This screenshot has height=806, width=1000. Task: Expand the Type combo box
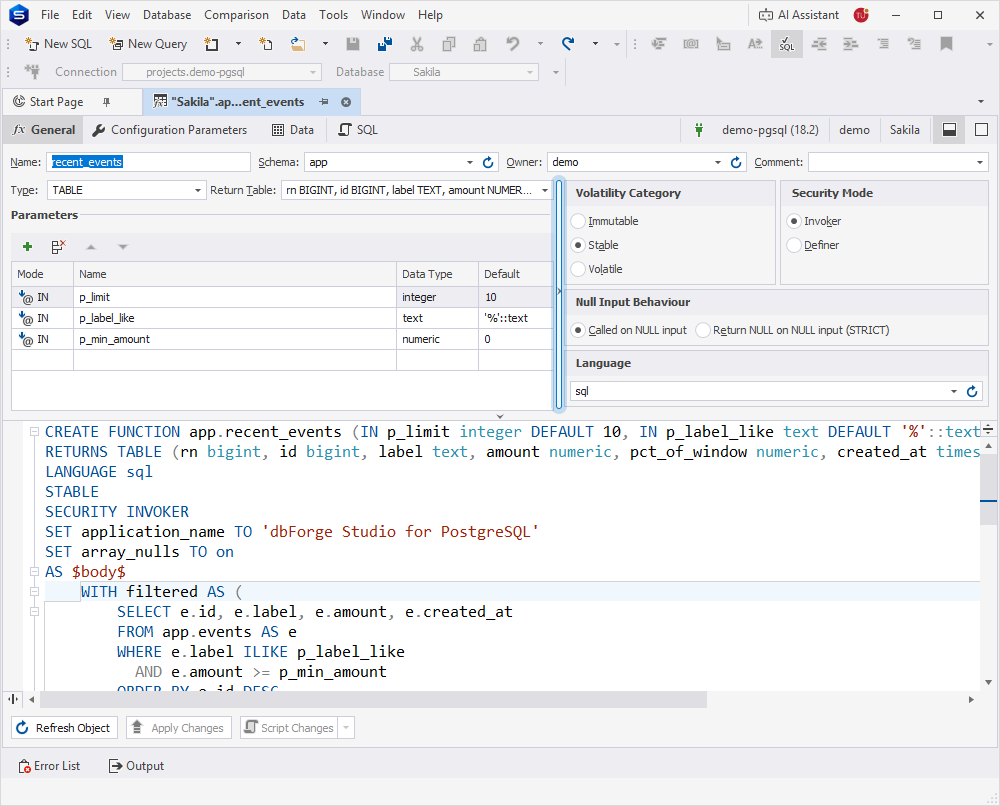click(x=198, y=191)
